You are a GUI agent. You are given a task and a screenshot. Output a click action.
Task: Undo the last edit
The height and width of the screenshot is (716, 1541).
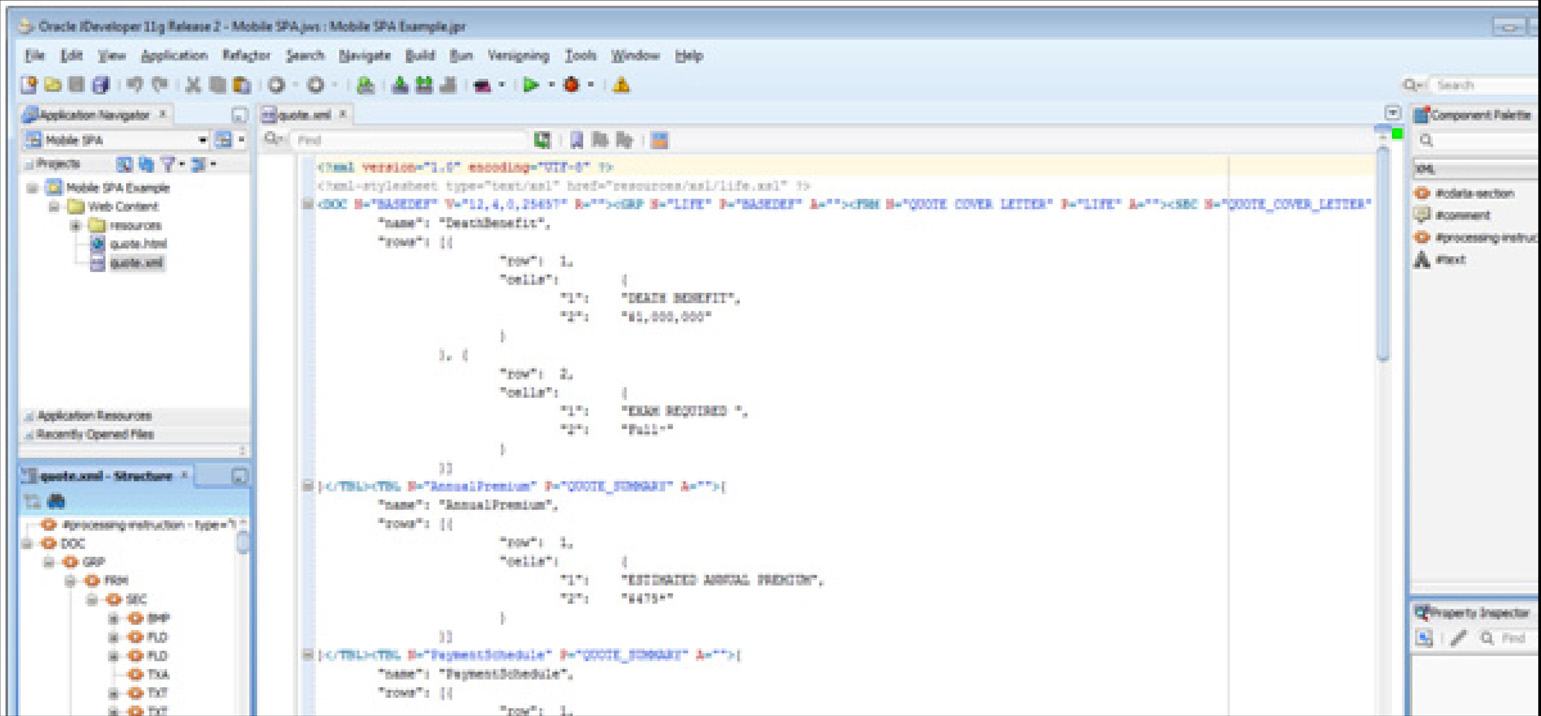pyautogui.click(x=136, y=83)
